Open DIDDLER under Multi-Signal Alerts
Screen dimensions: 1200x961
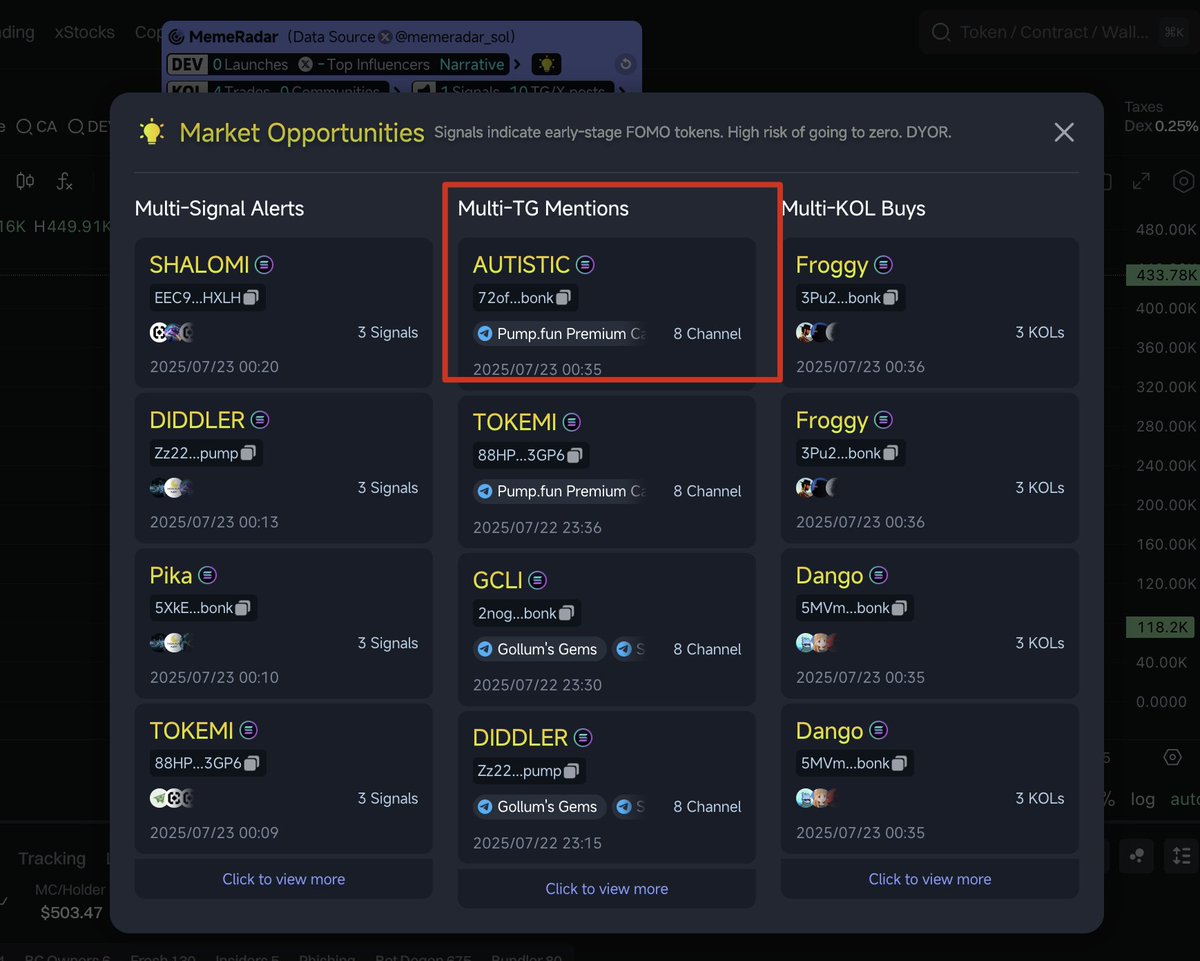pos(197,420)
